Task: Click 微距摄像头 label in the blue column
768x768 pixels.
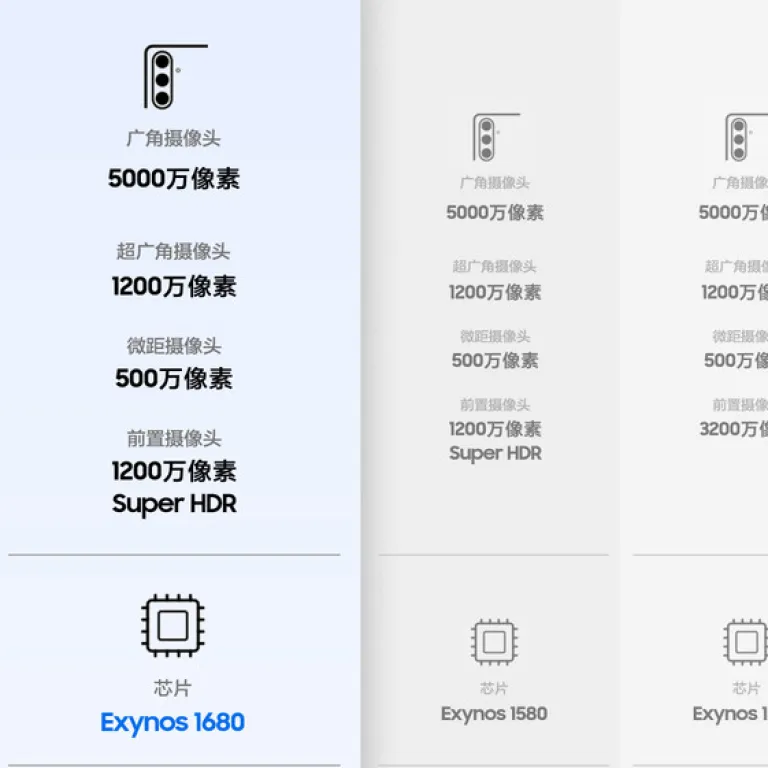Action: 174,346
